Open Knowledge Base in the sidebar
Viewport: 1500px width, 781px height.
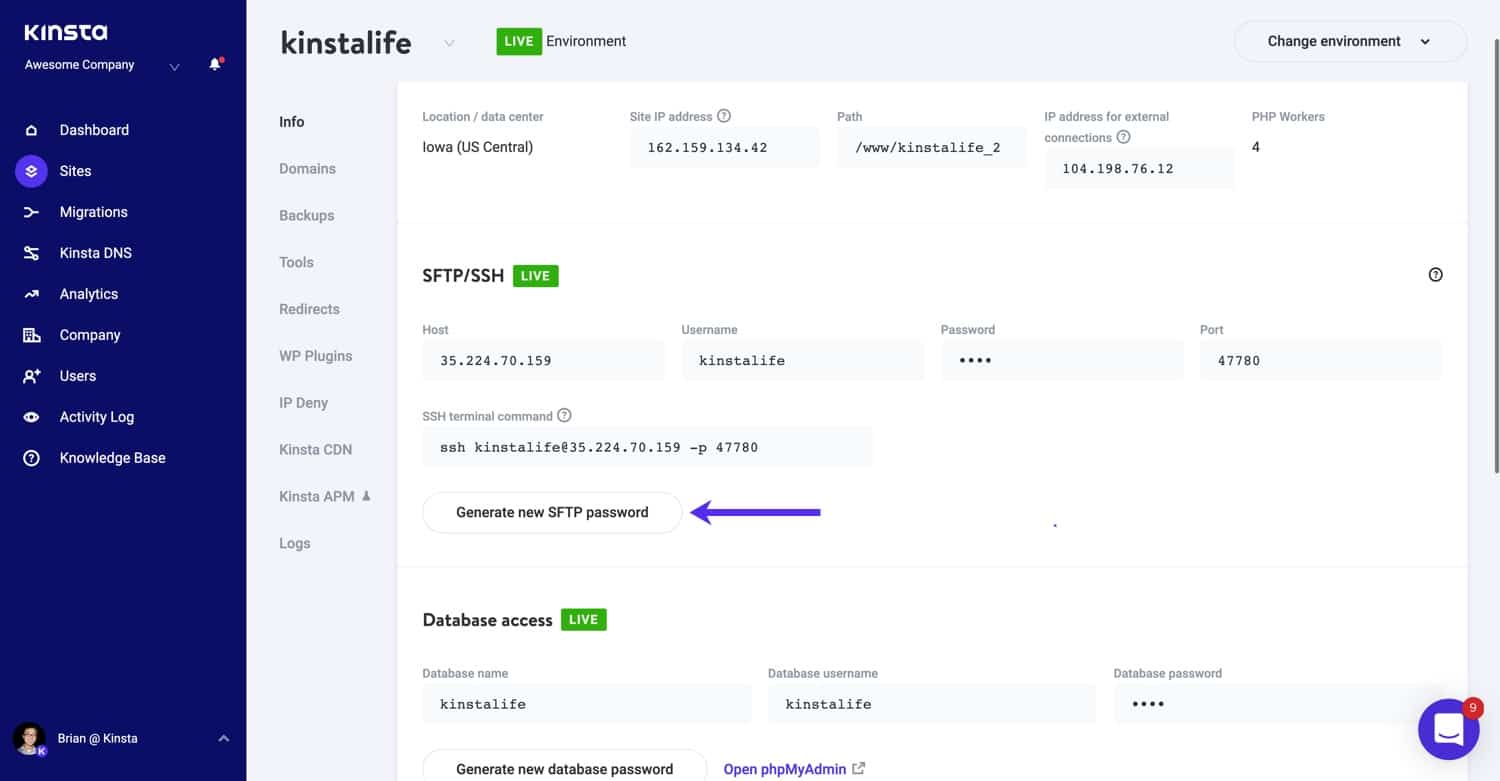click(112, 458)
